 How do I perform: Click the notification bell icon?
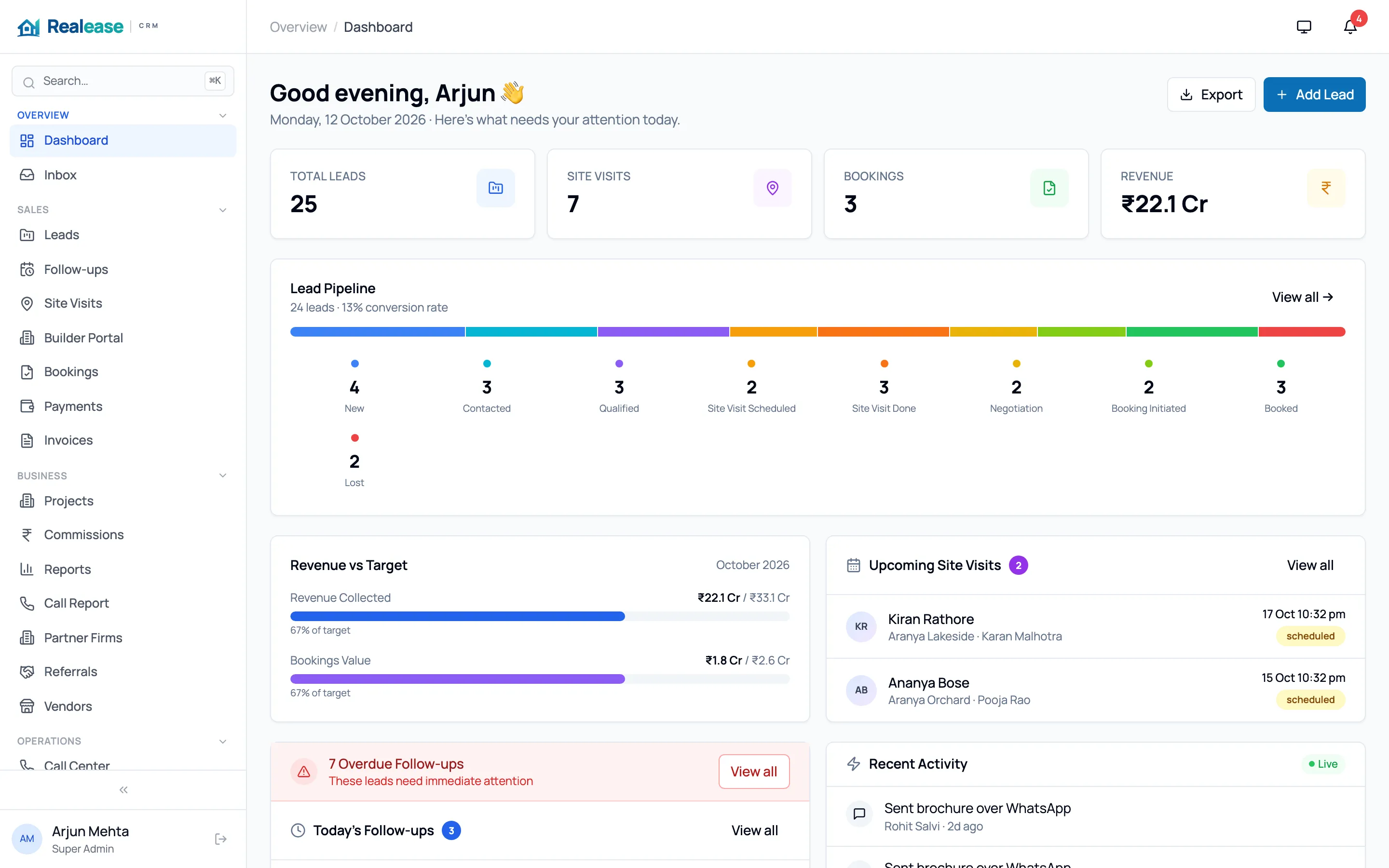[1349, 27]
